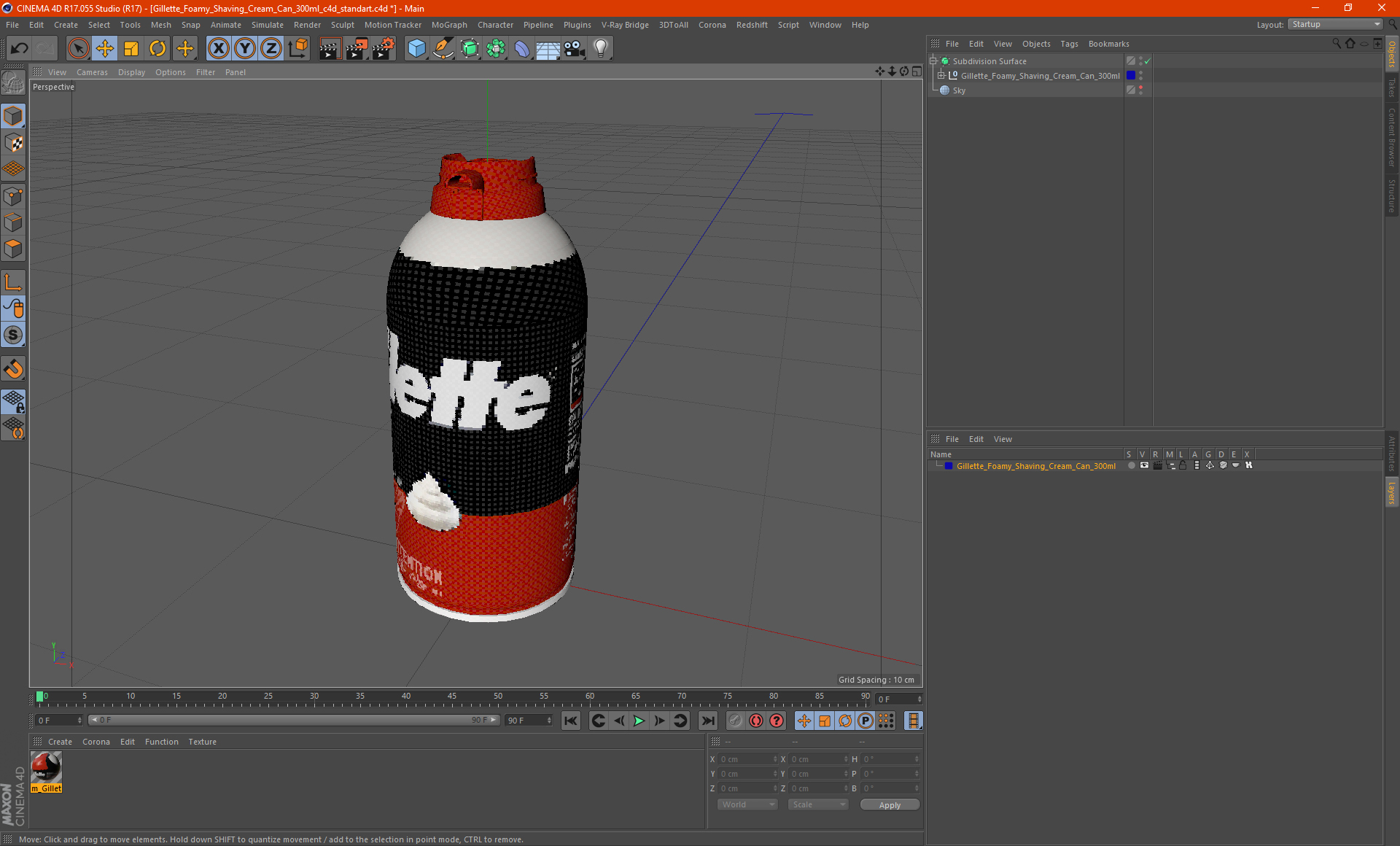
Task: Click Render View clapperboard icon
Action: pos(330,49)
